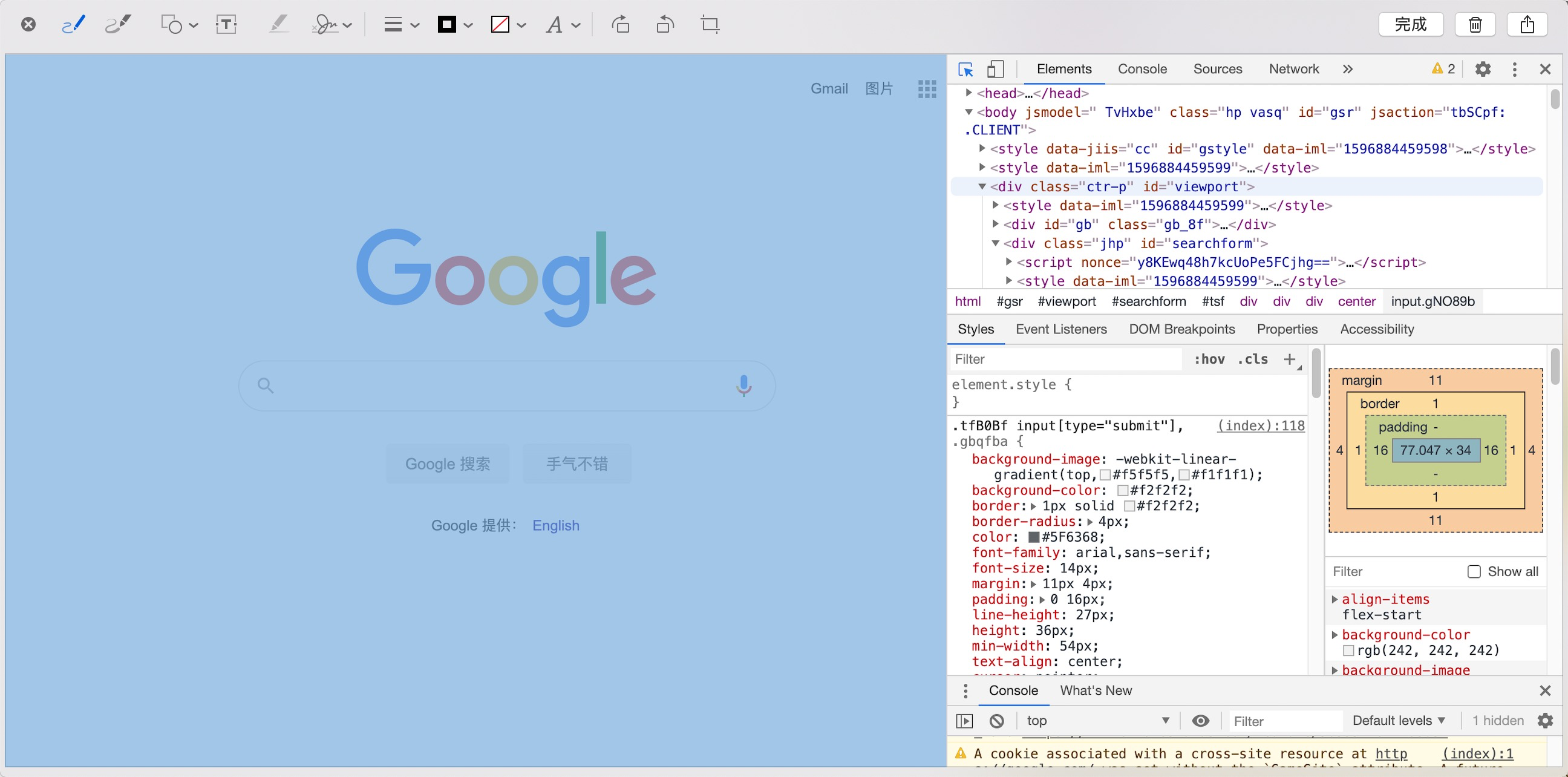
Task: Click the trash delete icon
Action: pos(1475,24)
